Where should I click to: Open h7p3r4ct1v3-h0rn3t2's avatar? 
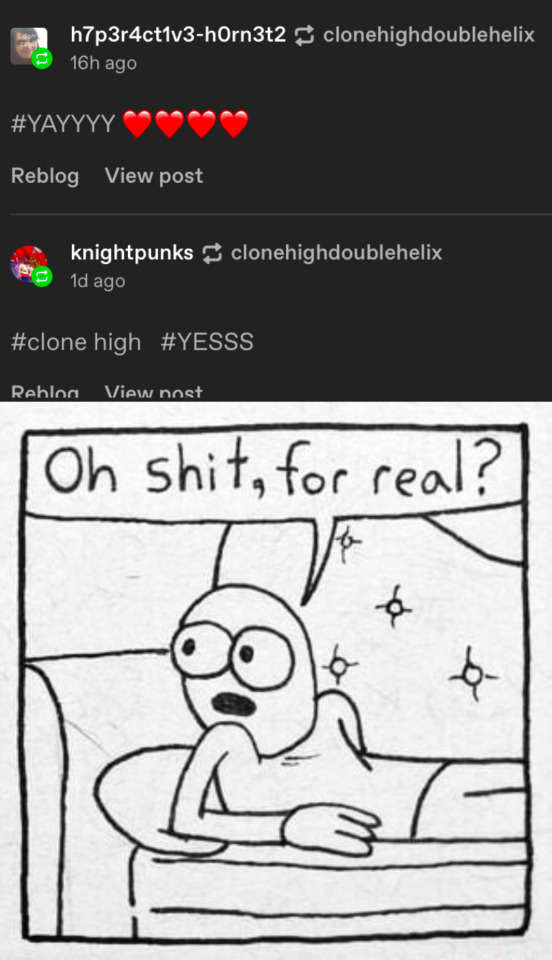pos(28,46)
